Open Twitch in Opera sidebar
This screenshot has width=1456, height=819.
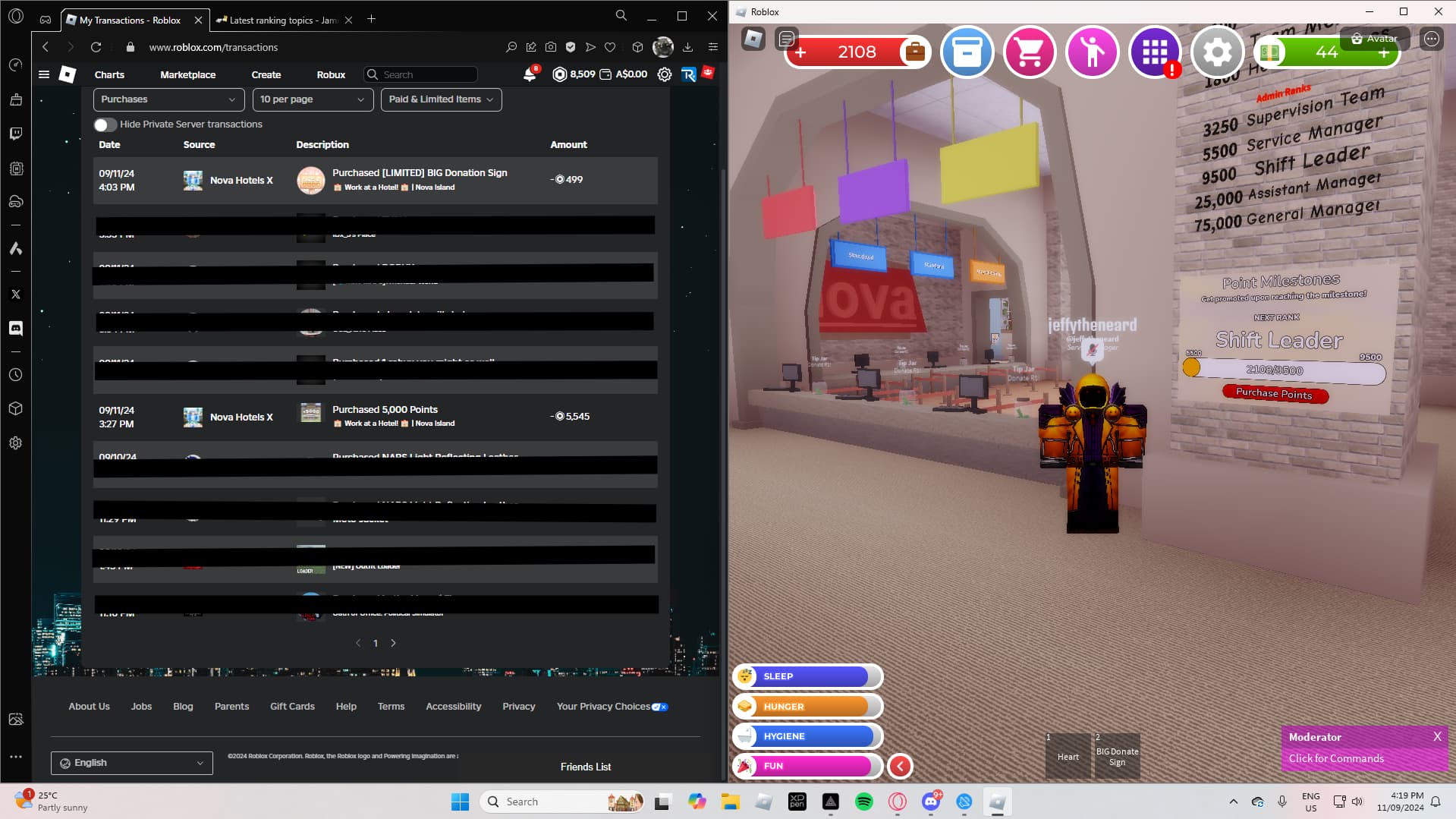[x=16, y=134]
